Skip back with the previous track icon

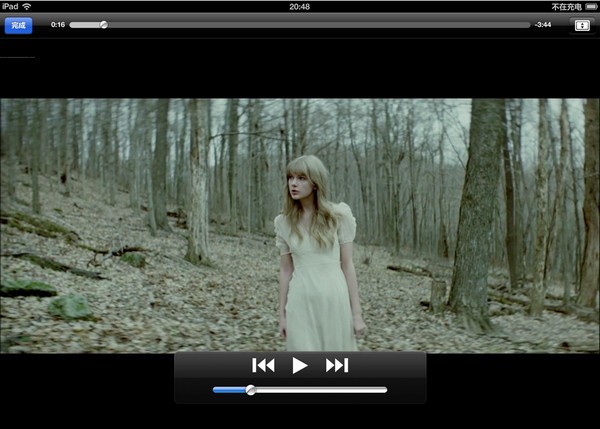tap(263, 366)
